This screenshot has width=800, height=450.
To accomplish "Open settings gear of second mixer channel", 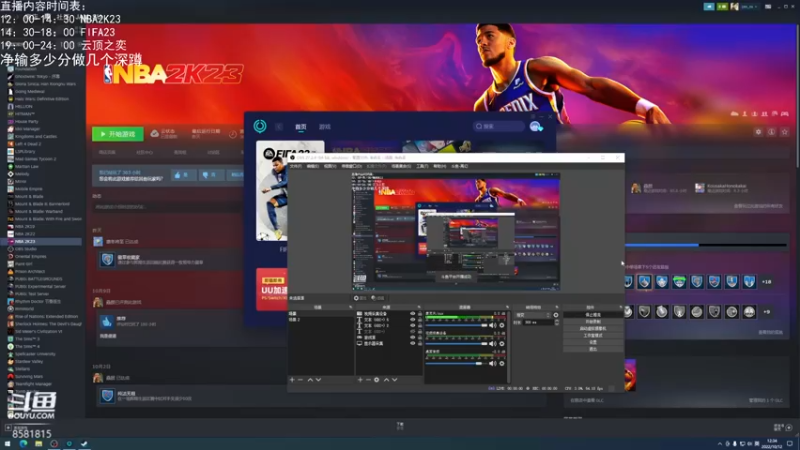I will (502, 343).
